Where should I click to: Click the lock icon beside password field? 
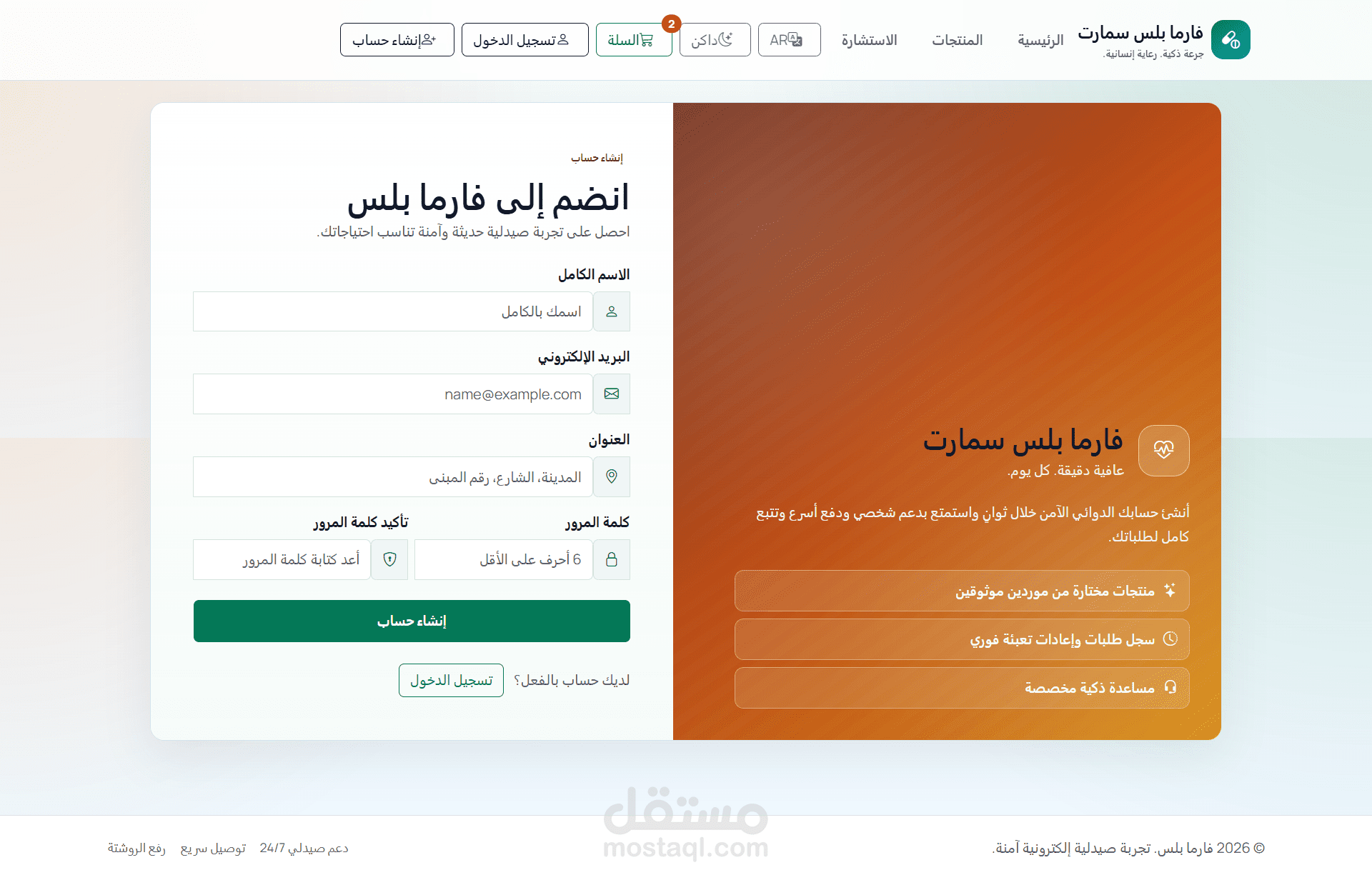point(612,559)
